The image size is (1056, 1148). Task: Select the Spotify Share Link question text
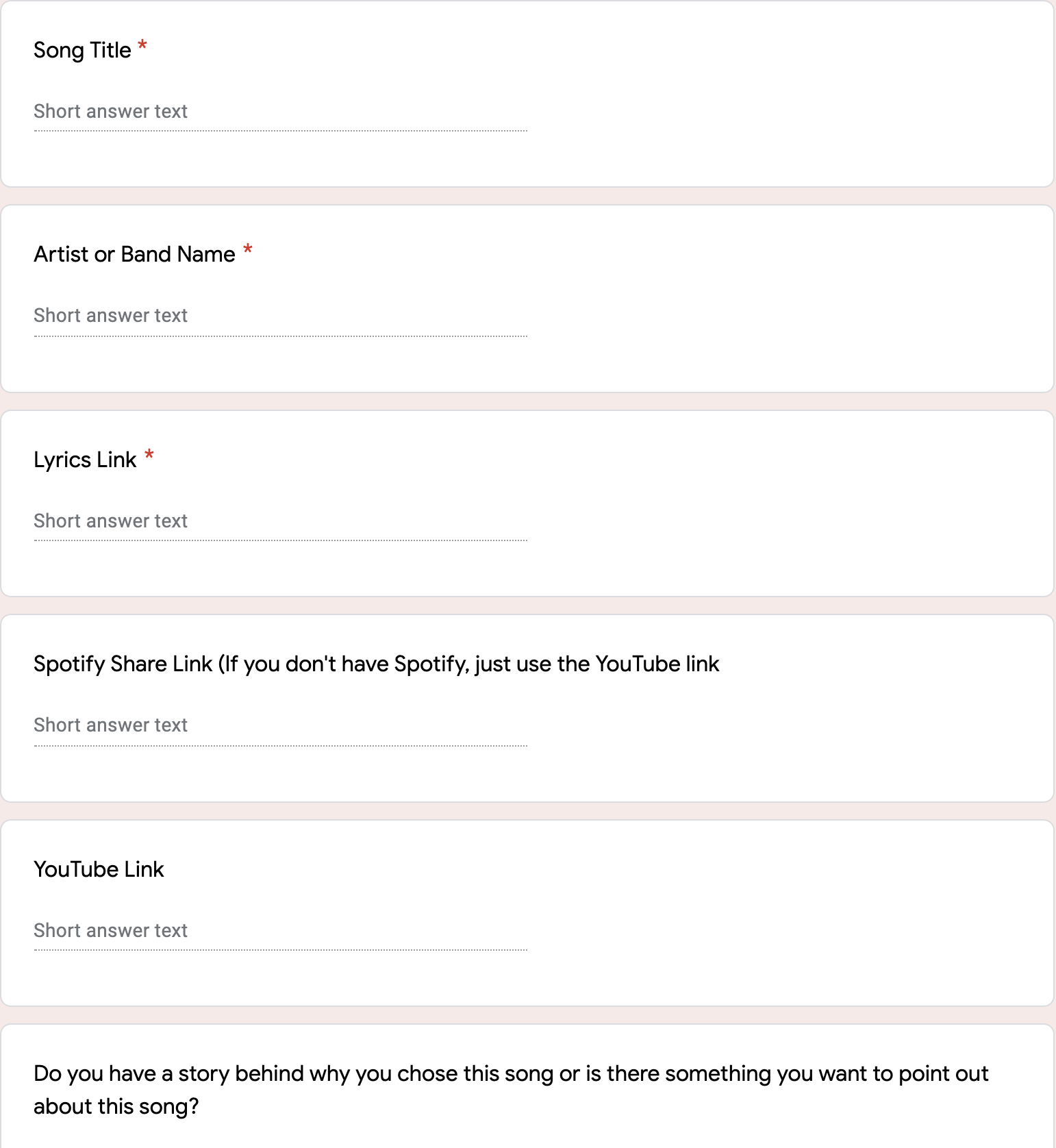pyautogui.click(x=376, y=664)
